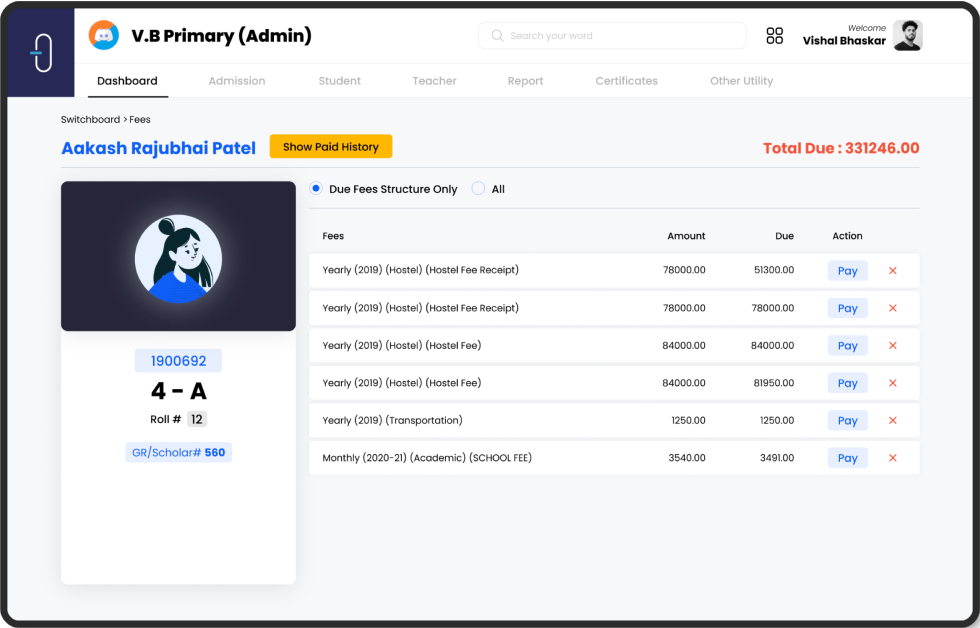980x628 pixels.
Task: Open the Other Utility menu
Action: [x=741, y=81]
